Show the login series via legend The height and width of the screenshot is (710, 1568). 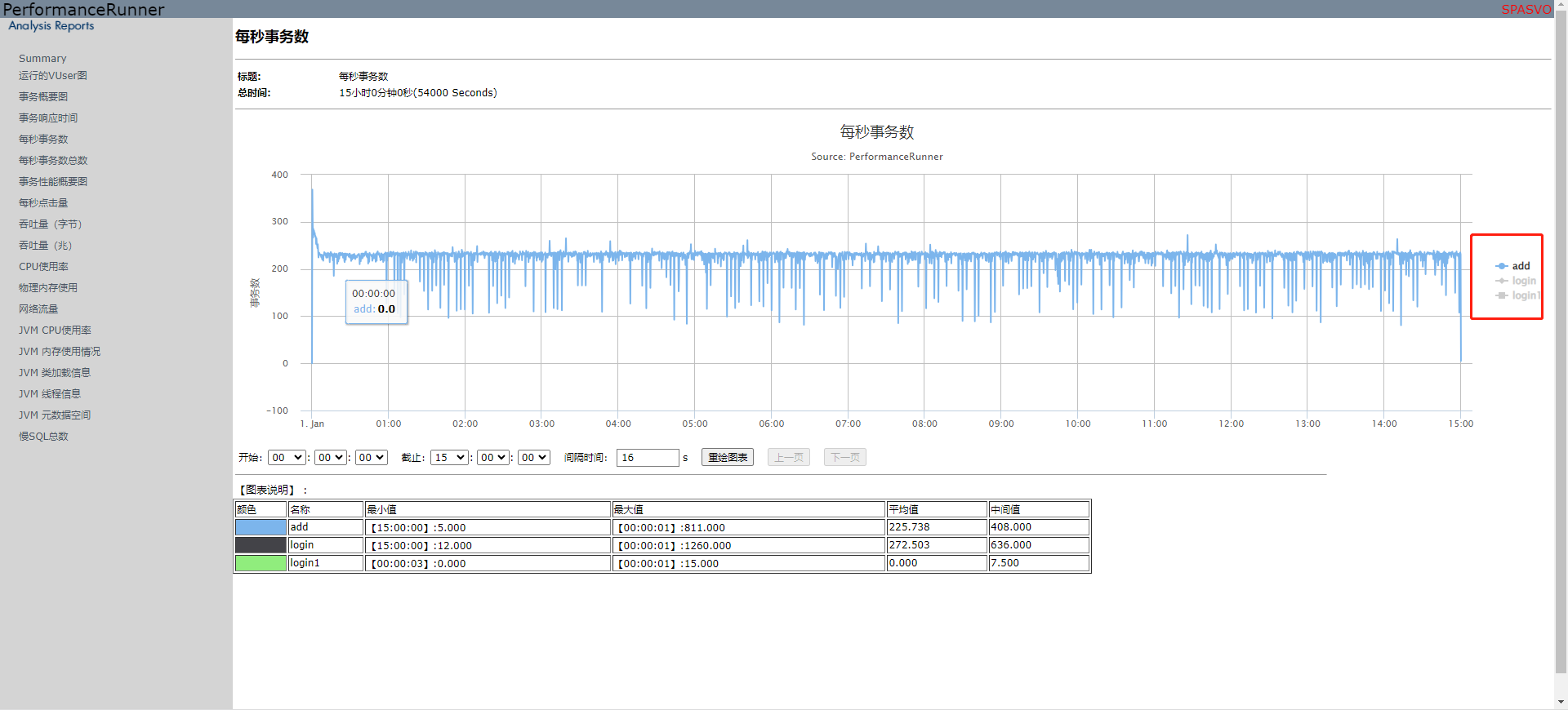[1523, 281]
